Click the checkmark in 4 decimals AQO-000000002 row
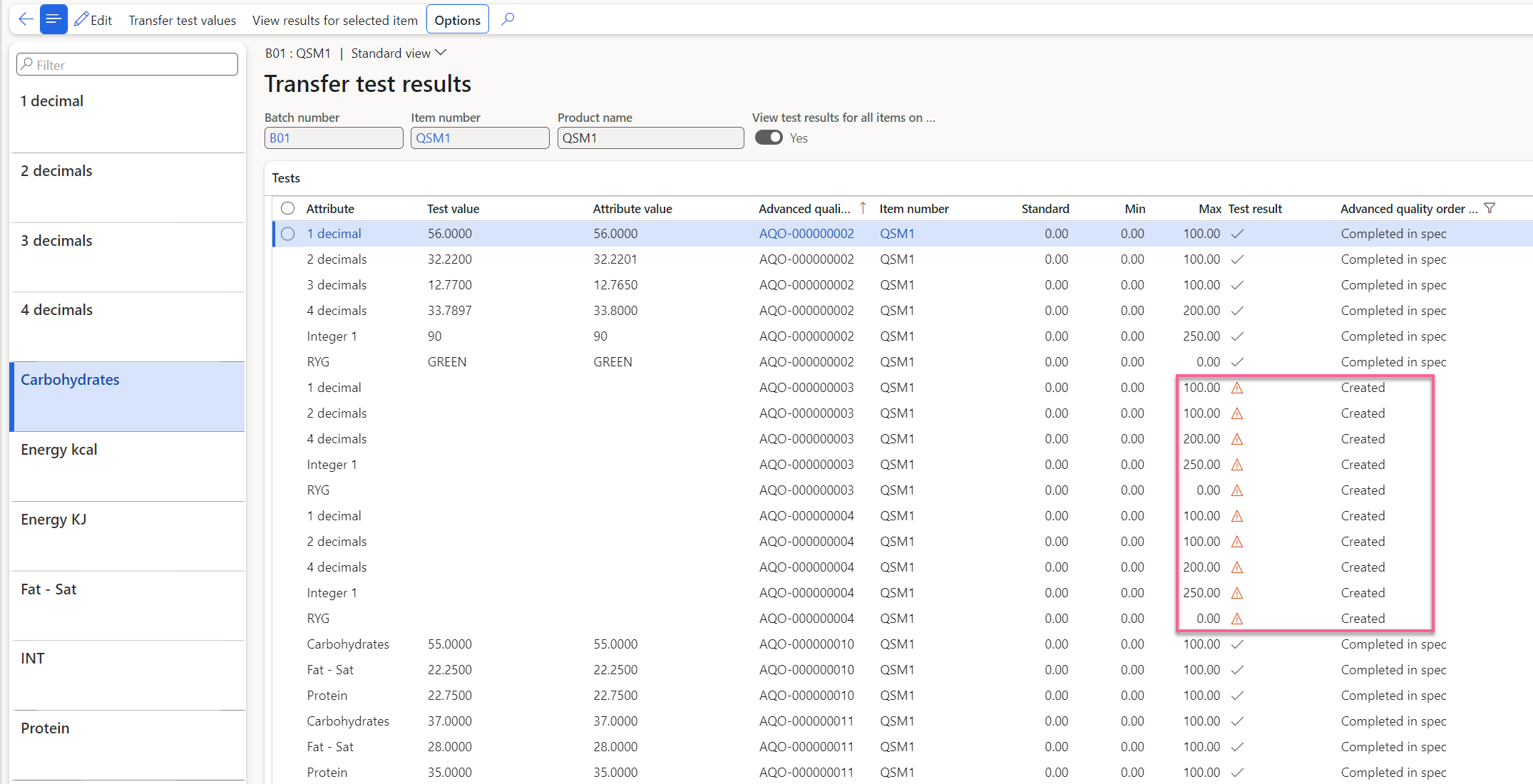 1237,311
